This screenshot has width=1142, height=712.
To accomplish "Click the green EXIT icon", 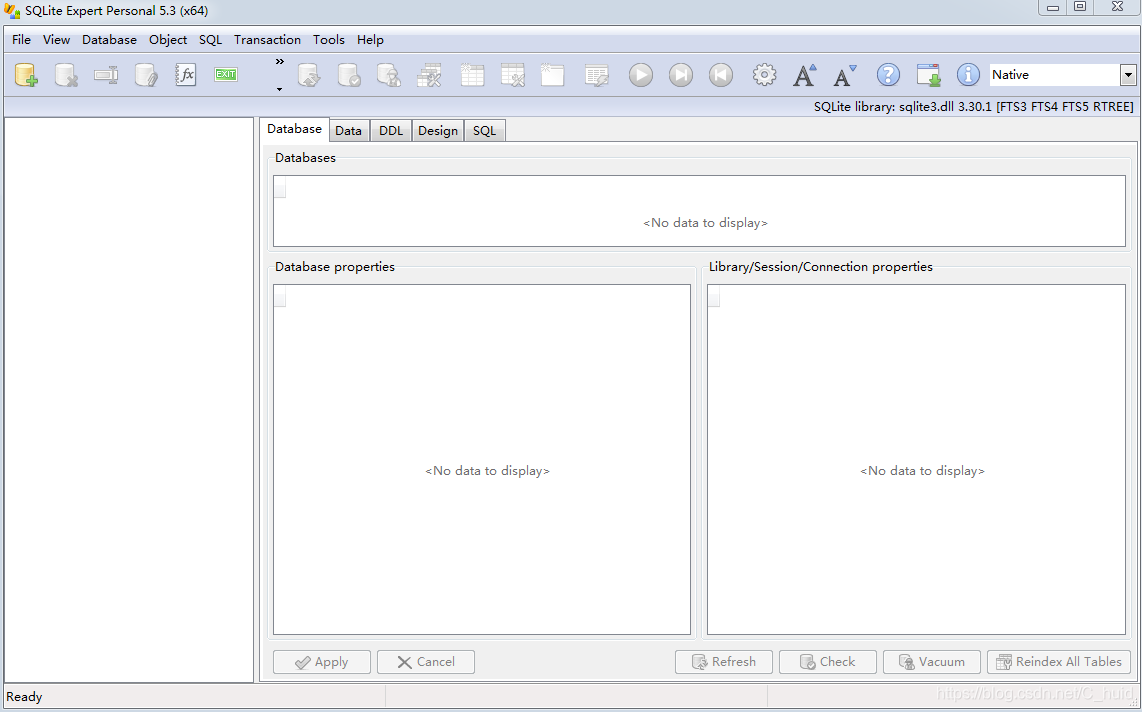I will 226,74.
